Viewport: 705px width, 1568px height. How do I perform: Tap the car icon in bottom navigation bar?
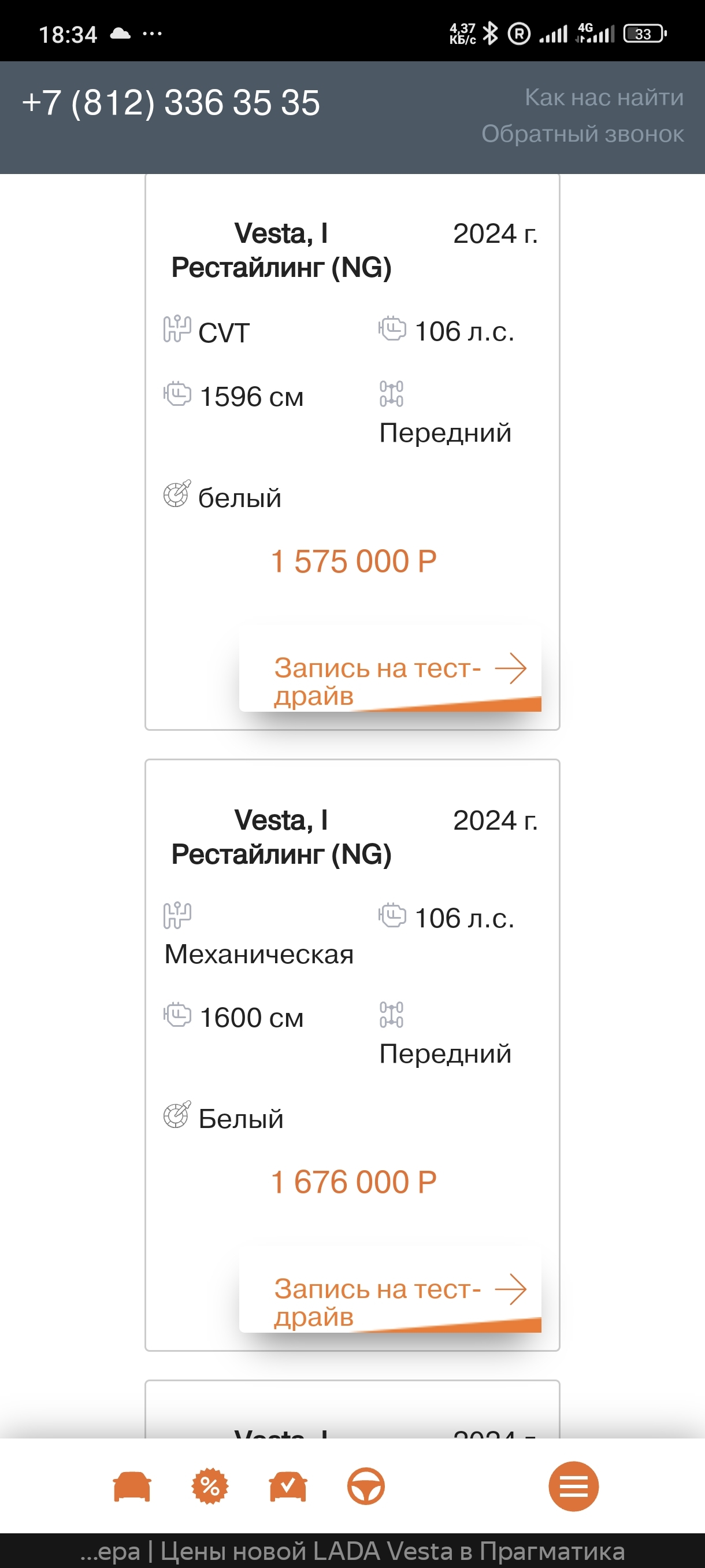[132, 1486]
